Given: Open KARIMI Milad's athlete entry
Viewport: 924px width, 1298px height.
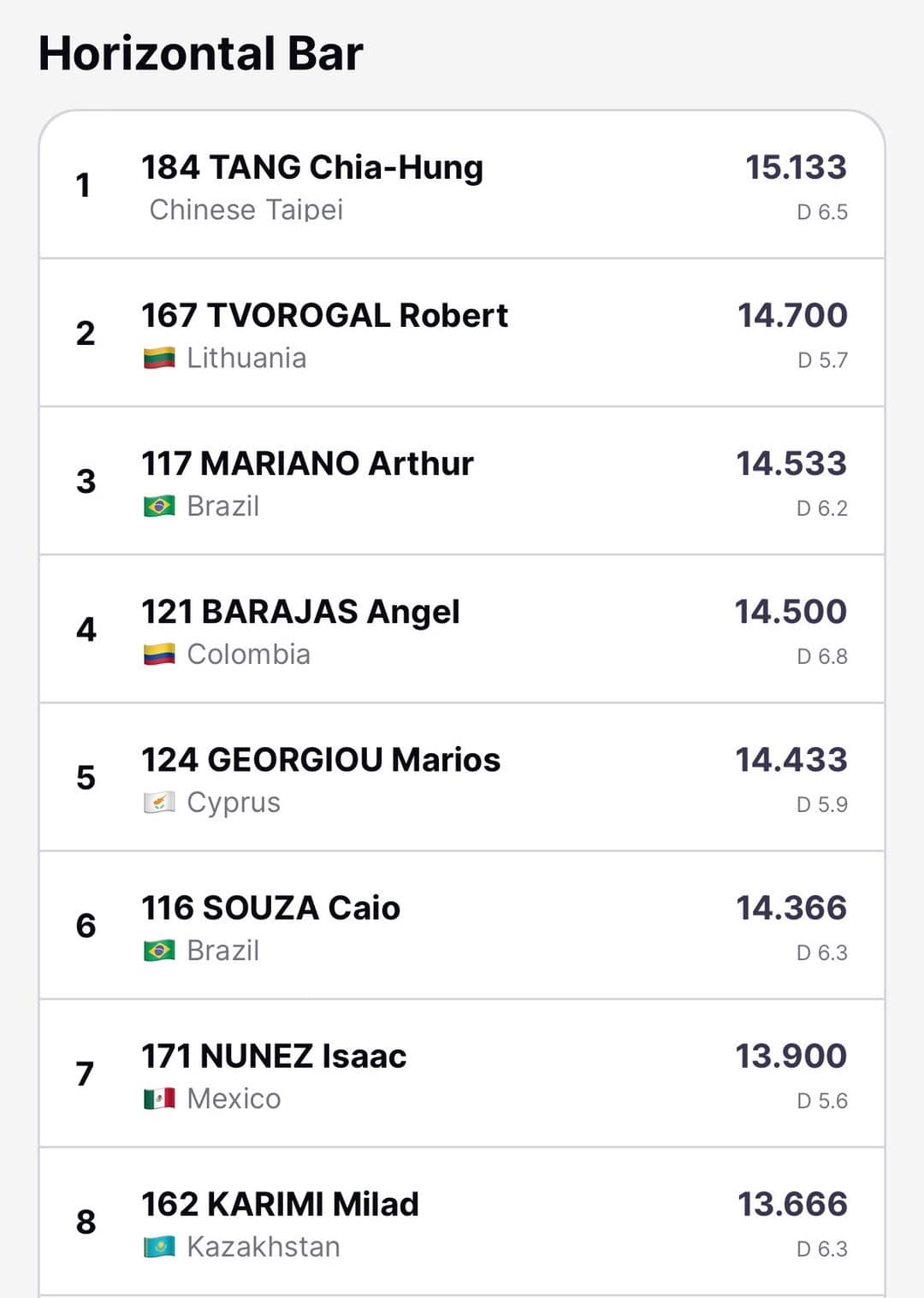Looking at the screenshot, I should click(280, 1204).
